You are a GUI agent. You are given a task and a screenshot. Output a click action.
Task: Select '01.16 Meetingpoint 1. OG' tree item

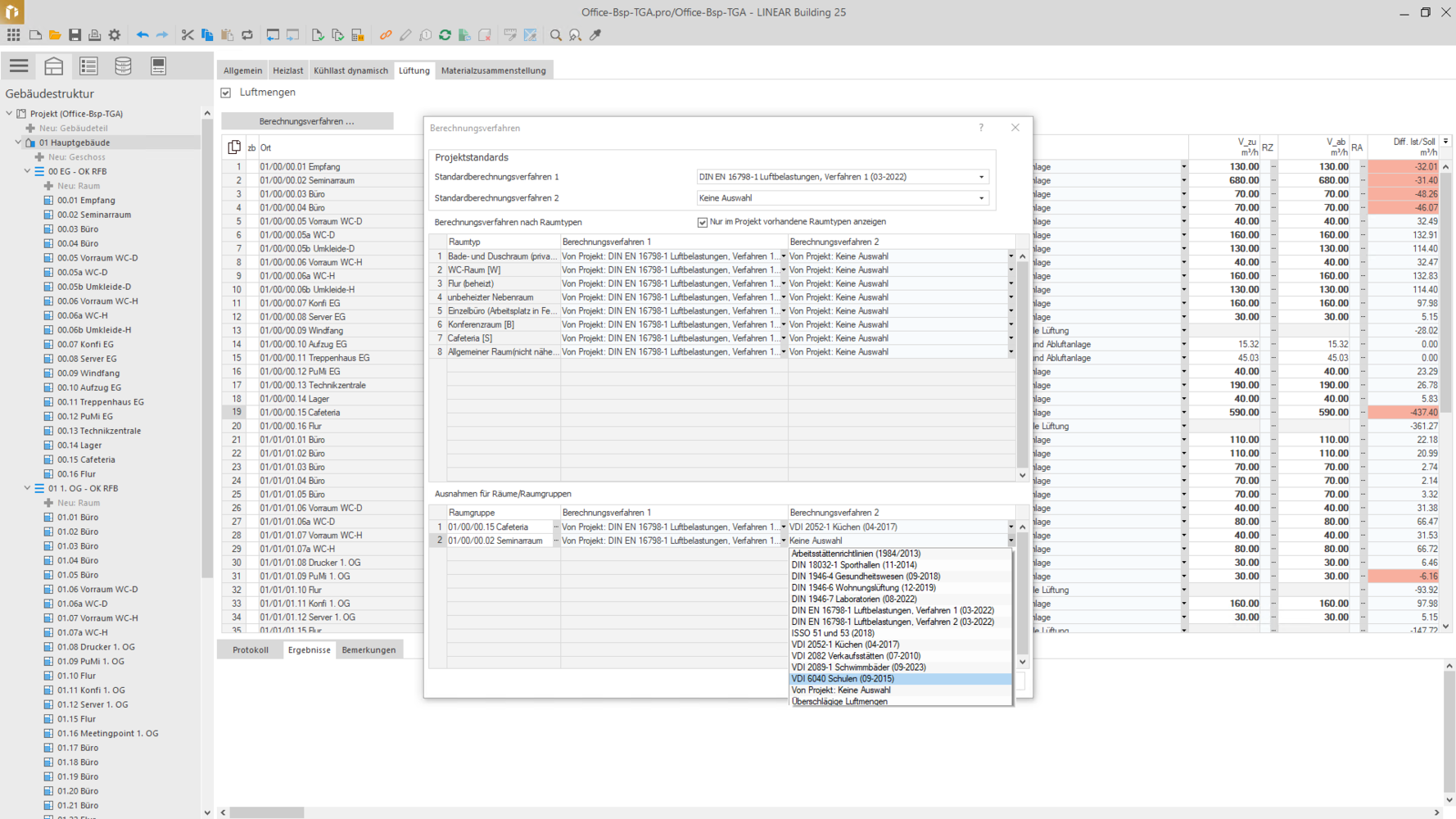click(107, 734)
